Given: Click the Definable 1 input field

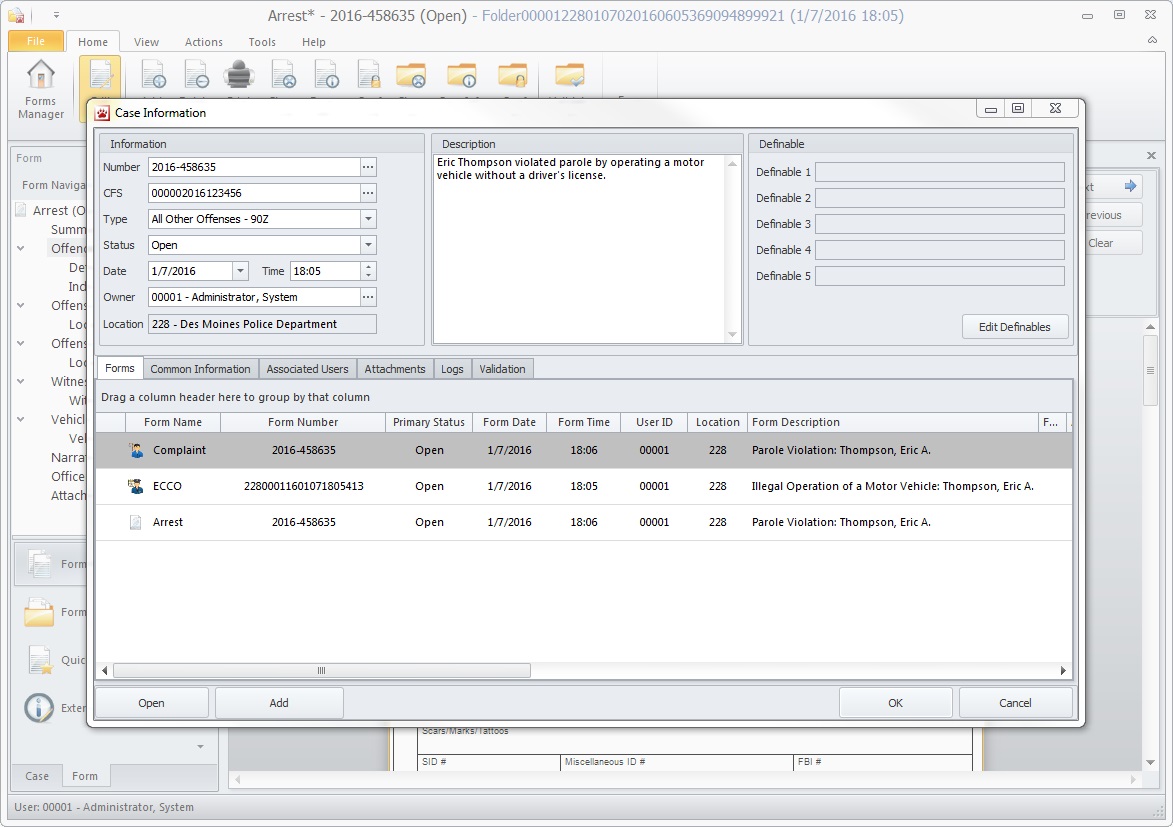Looking at the screenshot, I should pos(940,172).
